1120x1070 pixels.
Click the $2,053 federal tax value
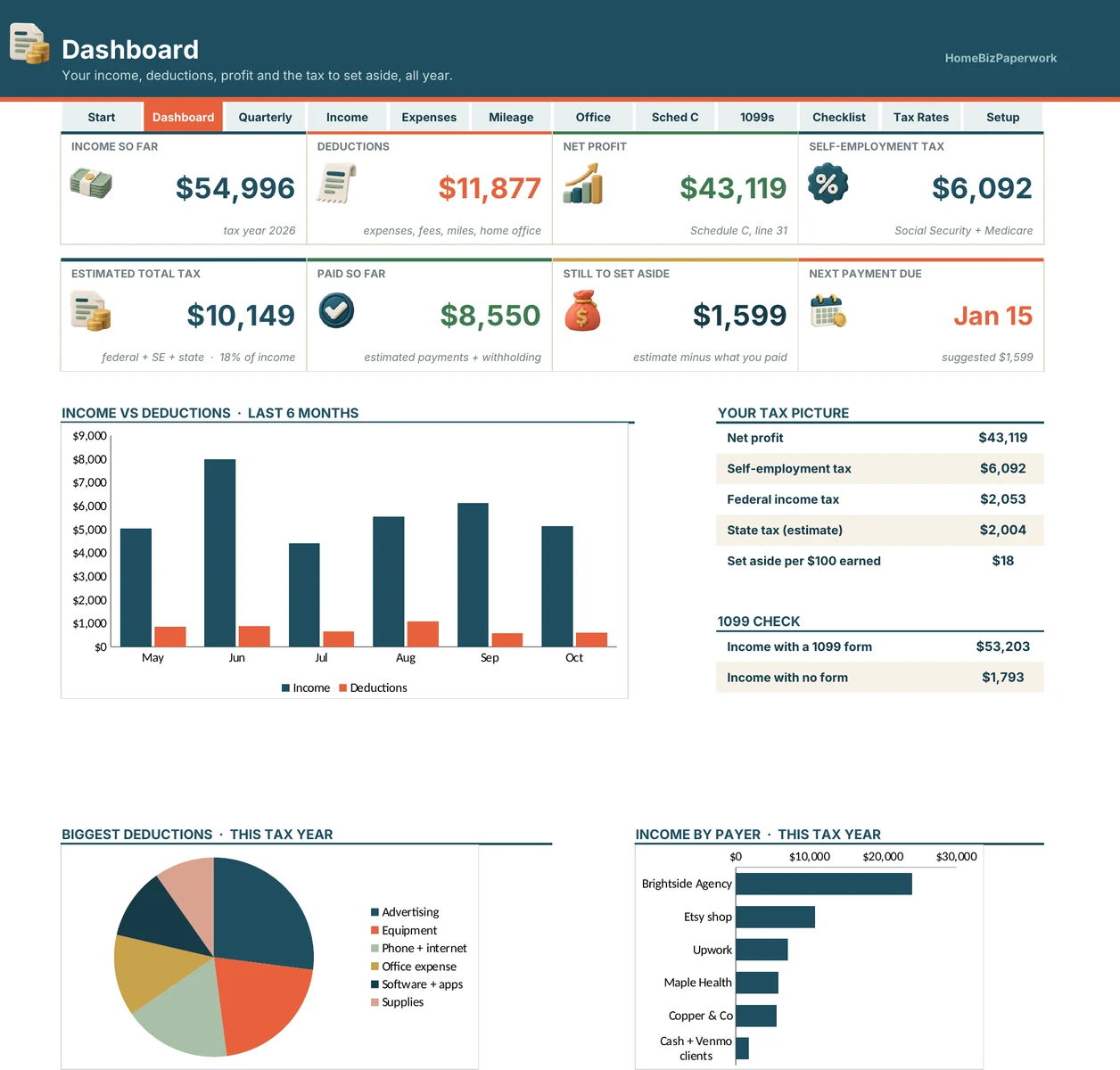click(x=1003, y=499)
